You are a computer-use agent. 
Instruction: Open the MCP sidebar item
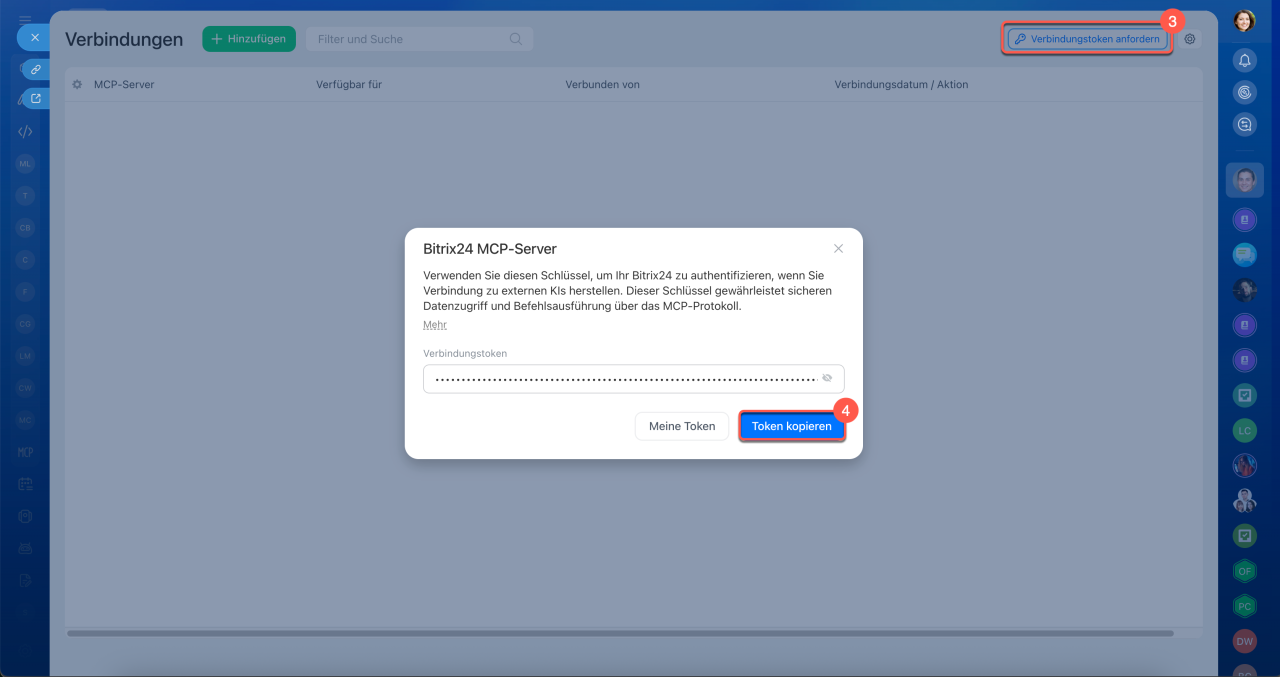[25, 452]
